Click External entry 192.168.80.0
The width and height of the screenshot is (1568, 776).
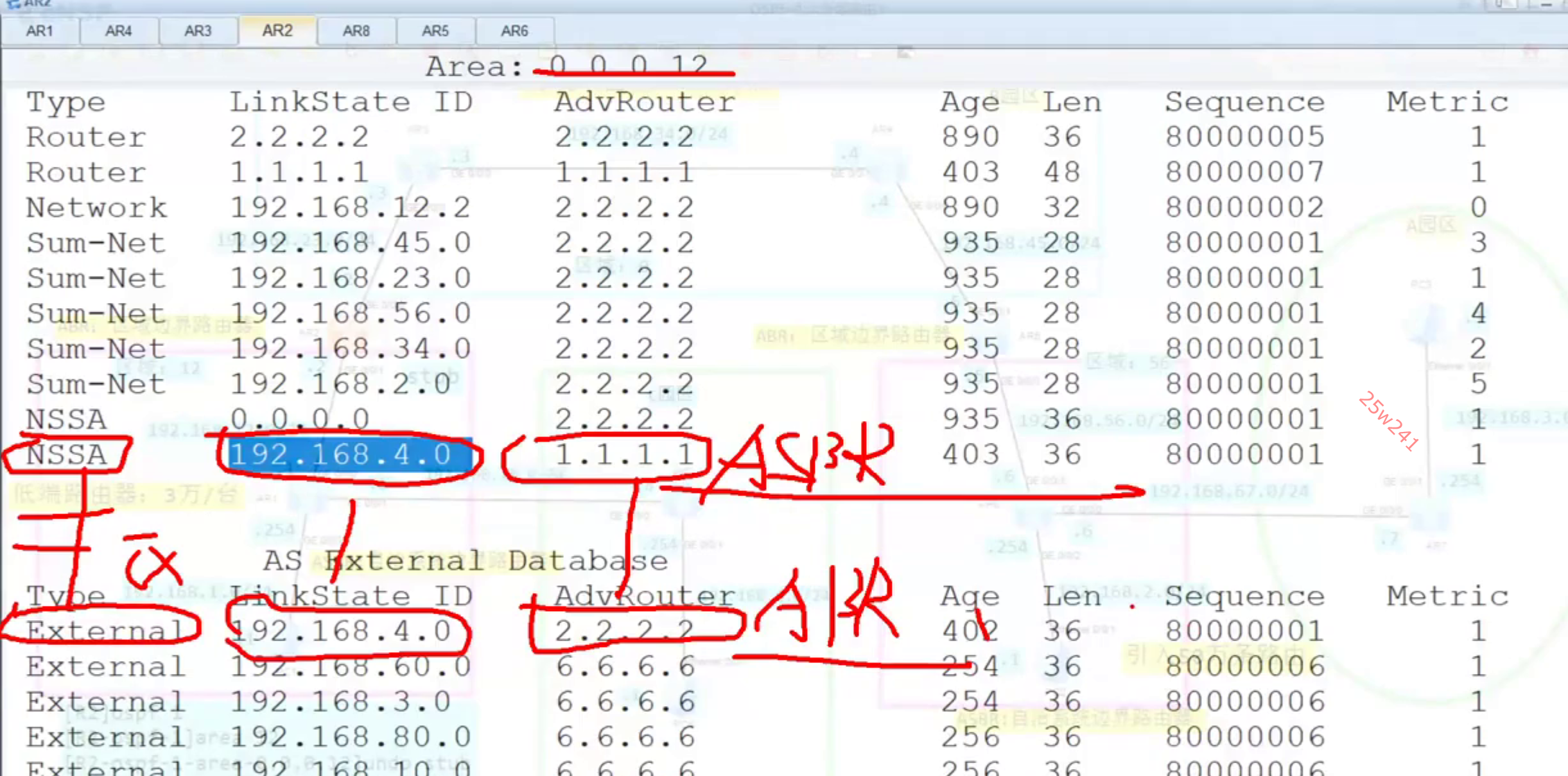(351, 737)
